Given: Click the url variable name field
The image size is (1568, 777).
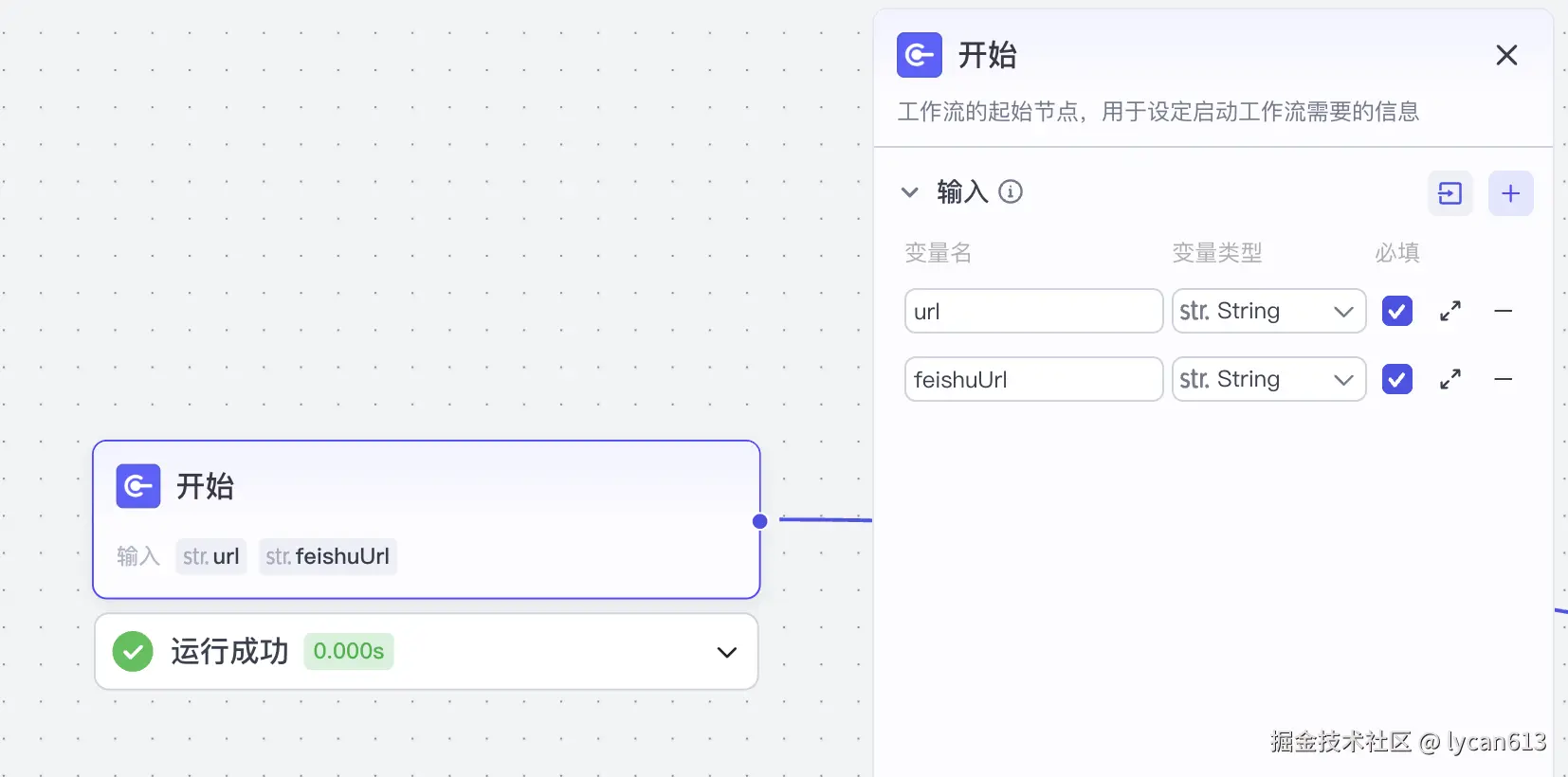Looking at the screenshot, I should pyautogui.click(x=1032, y=311).
